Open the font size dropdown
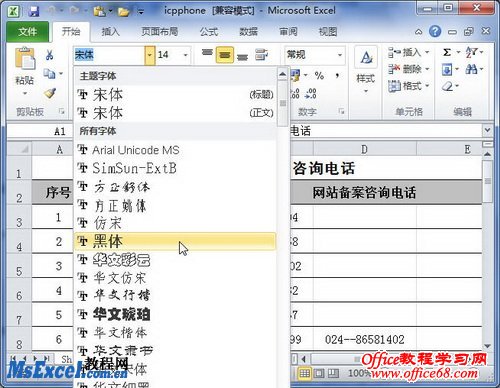500x388 pixels. (x=185, y=55)
